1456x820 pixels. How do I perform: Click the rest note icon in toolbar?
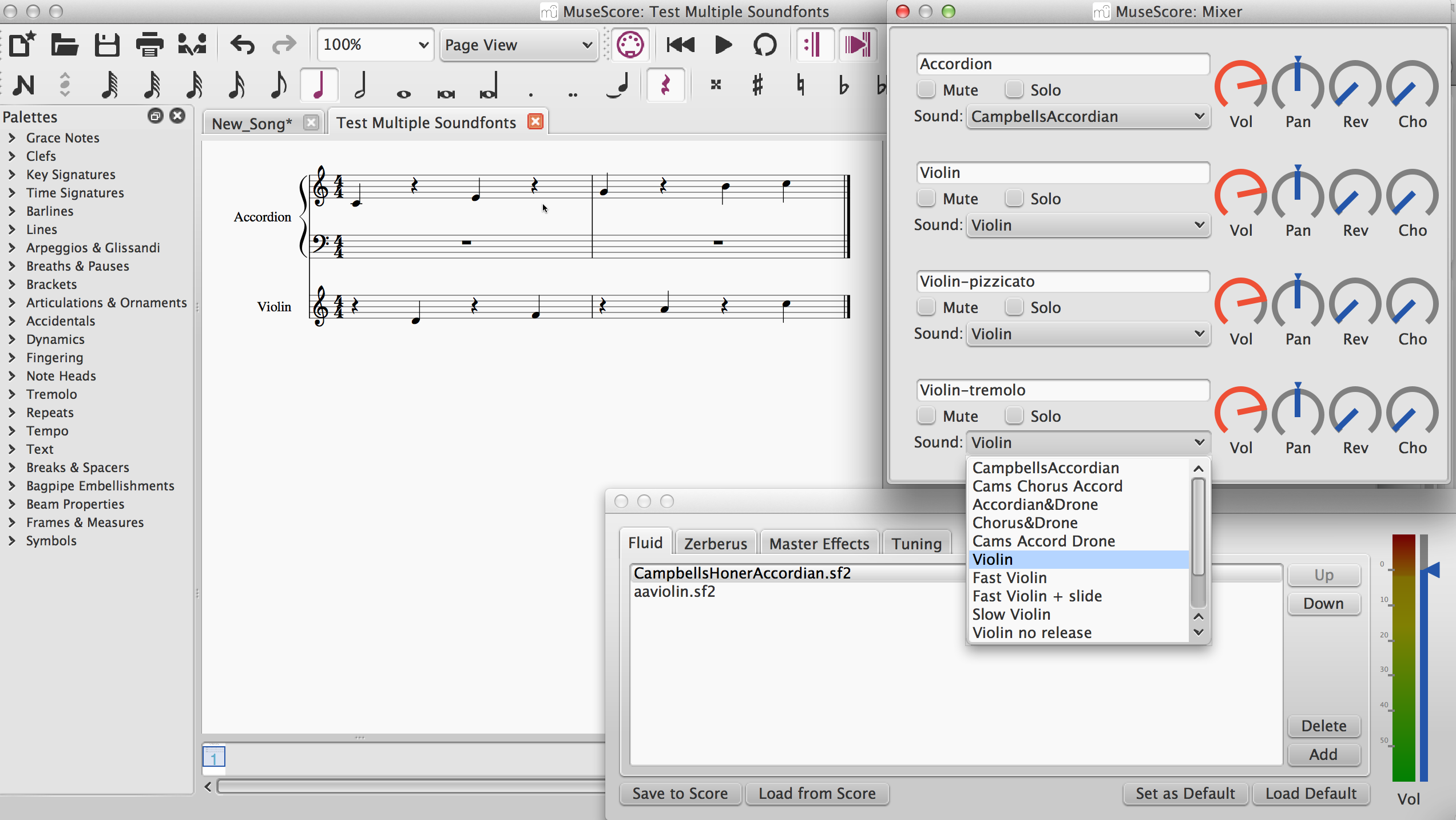tap(666, 85)
